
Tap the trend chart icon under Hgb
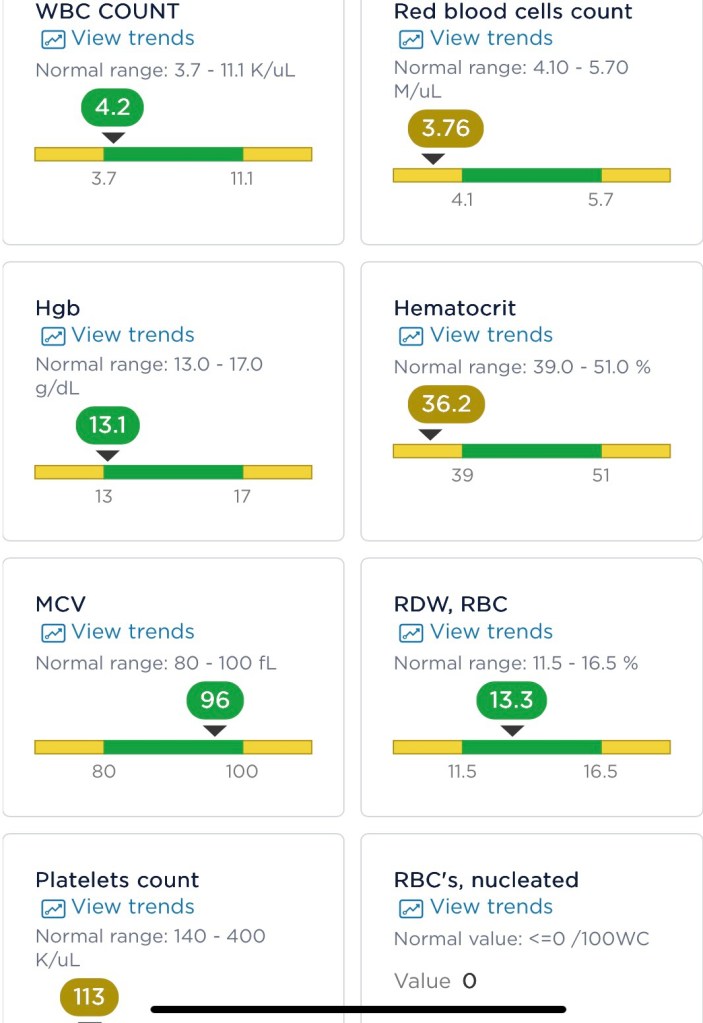click(x=53, y=336)
